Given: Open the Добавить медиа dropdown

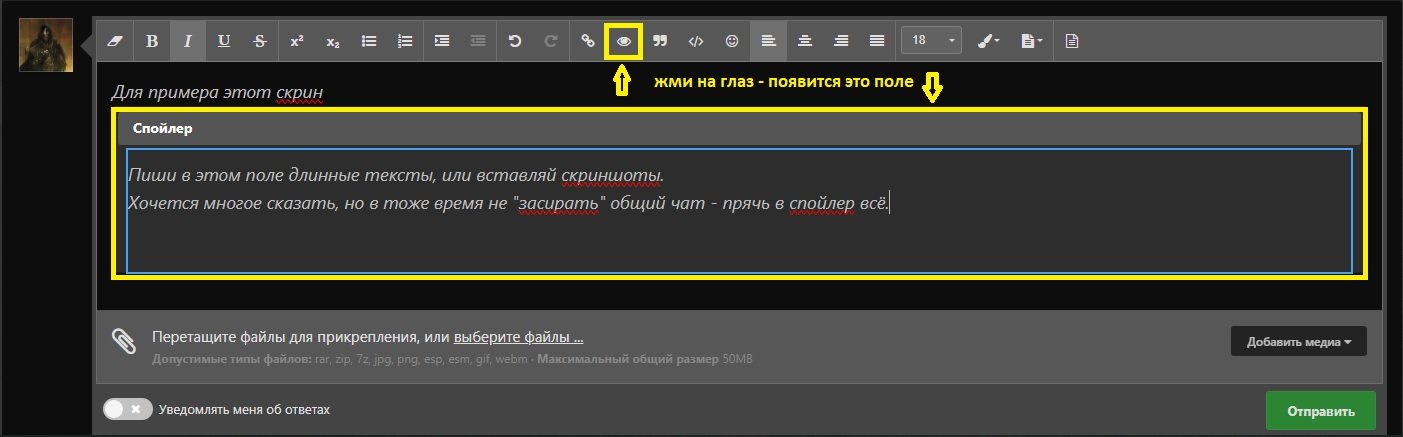Looking at the screenshot, I should 1298,342.
